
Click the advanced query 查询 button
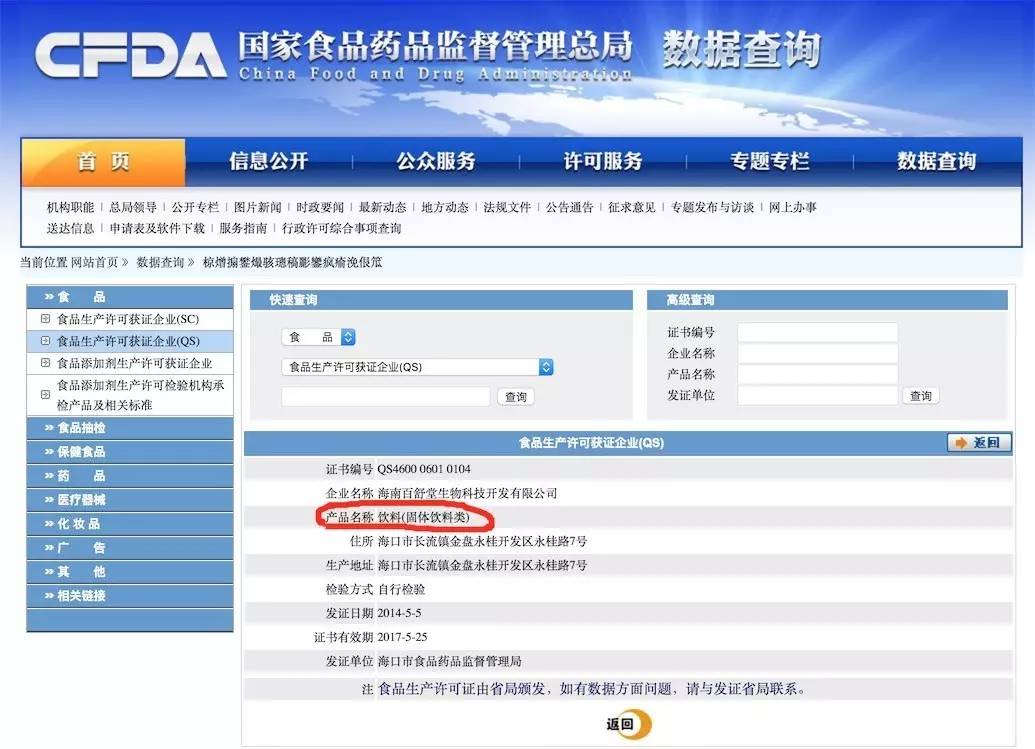click(919, 395)
